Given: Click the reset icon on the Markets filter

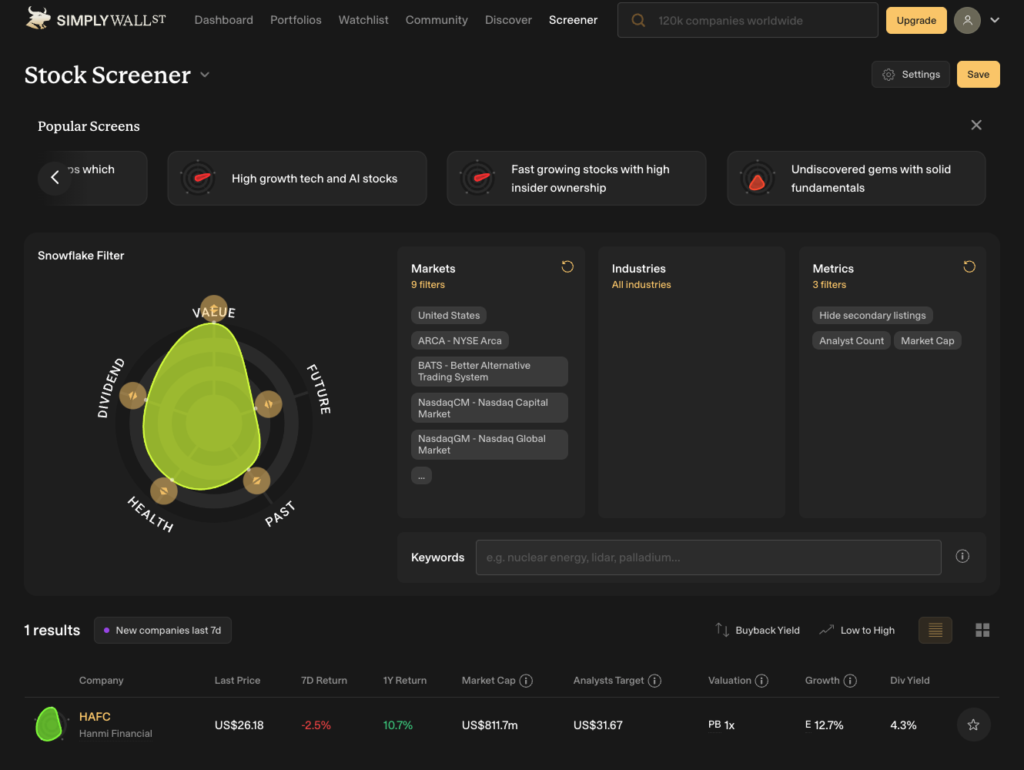Looking at the screenshot, I should pyautogui.click(x=567, y=267).
